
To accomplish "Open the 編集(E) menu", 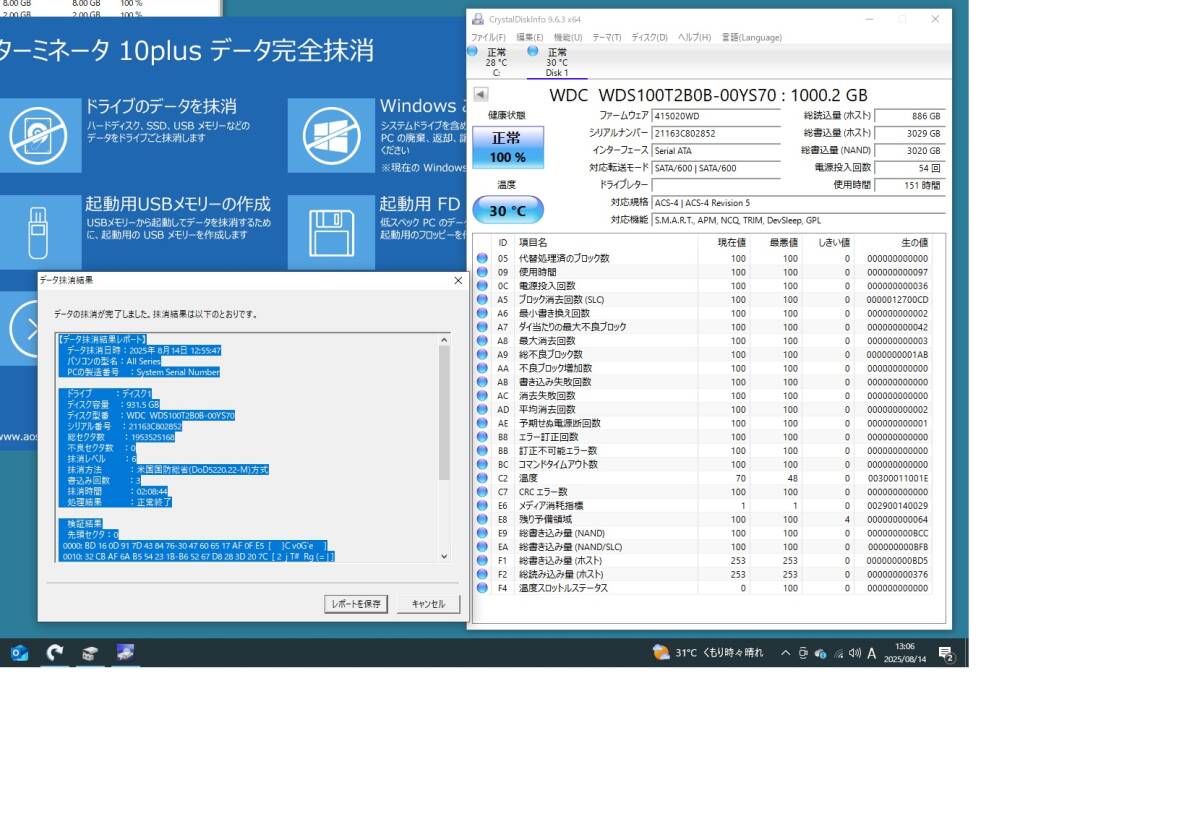I will click(530, 37).
